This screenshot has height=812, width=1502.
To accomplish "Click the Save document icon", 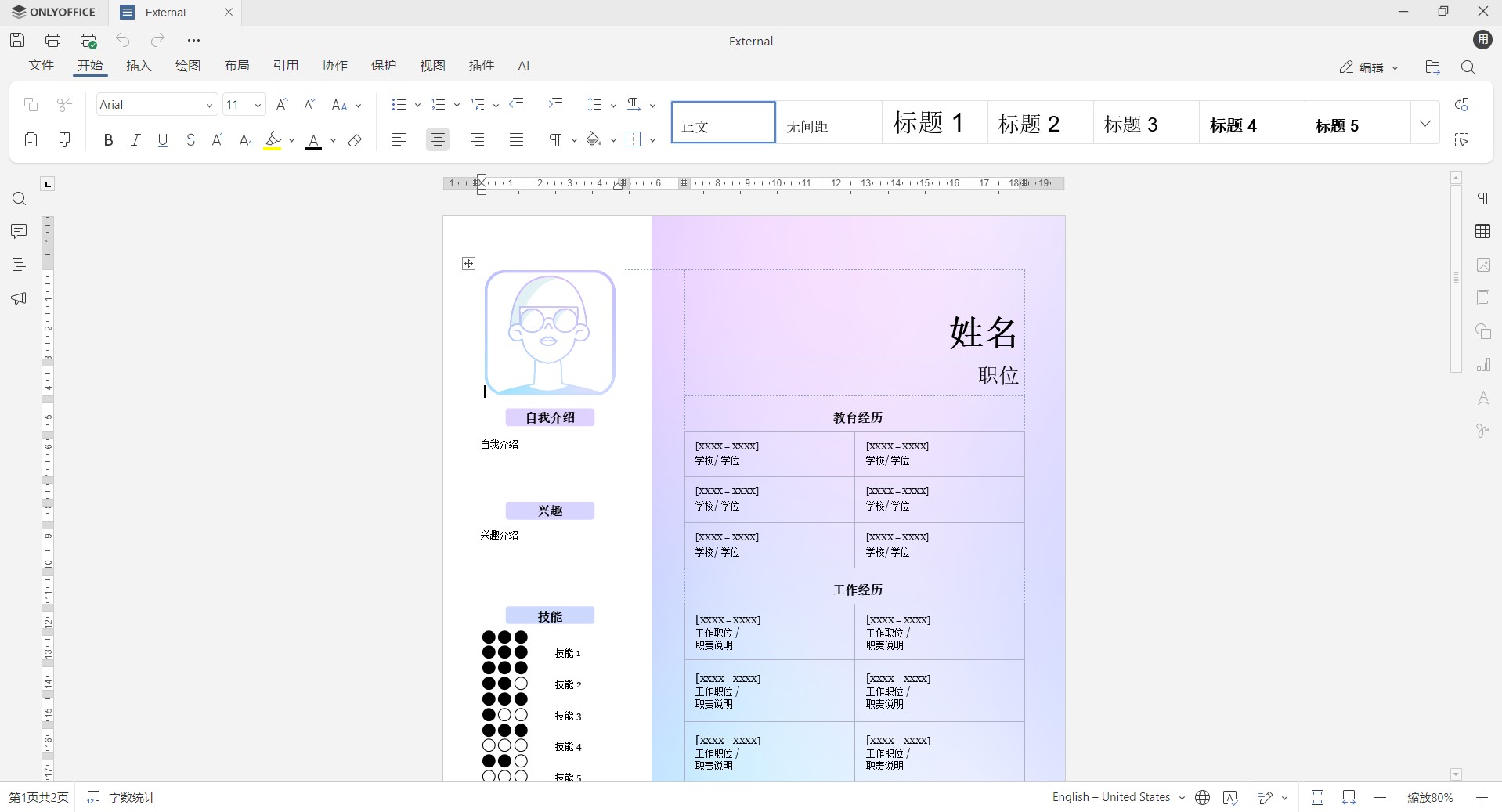I will (17, 40).
